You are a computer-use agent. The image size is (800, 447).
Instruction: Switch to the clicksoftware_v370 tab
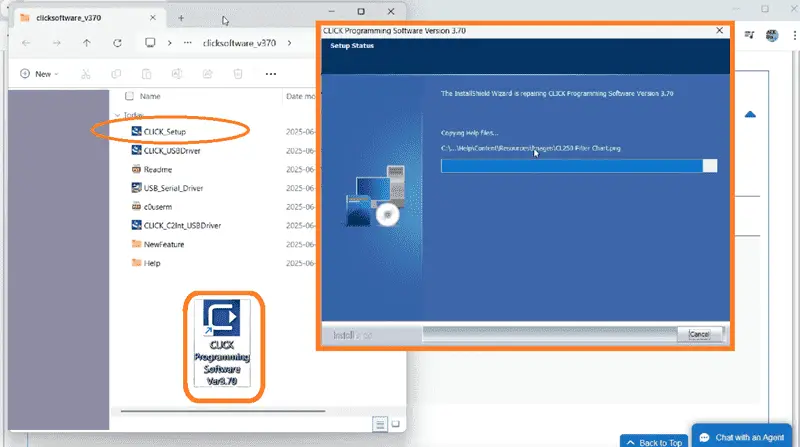point(68,18)
